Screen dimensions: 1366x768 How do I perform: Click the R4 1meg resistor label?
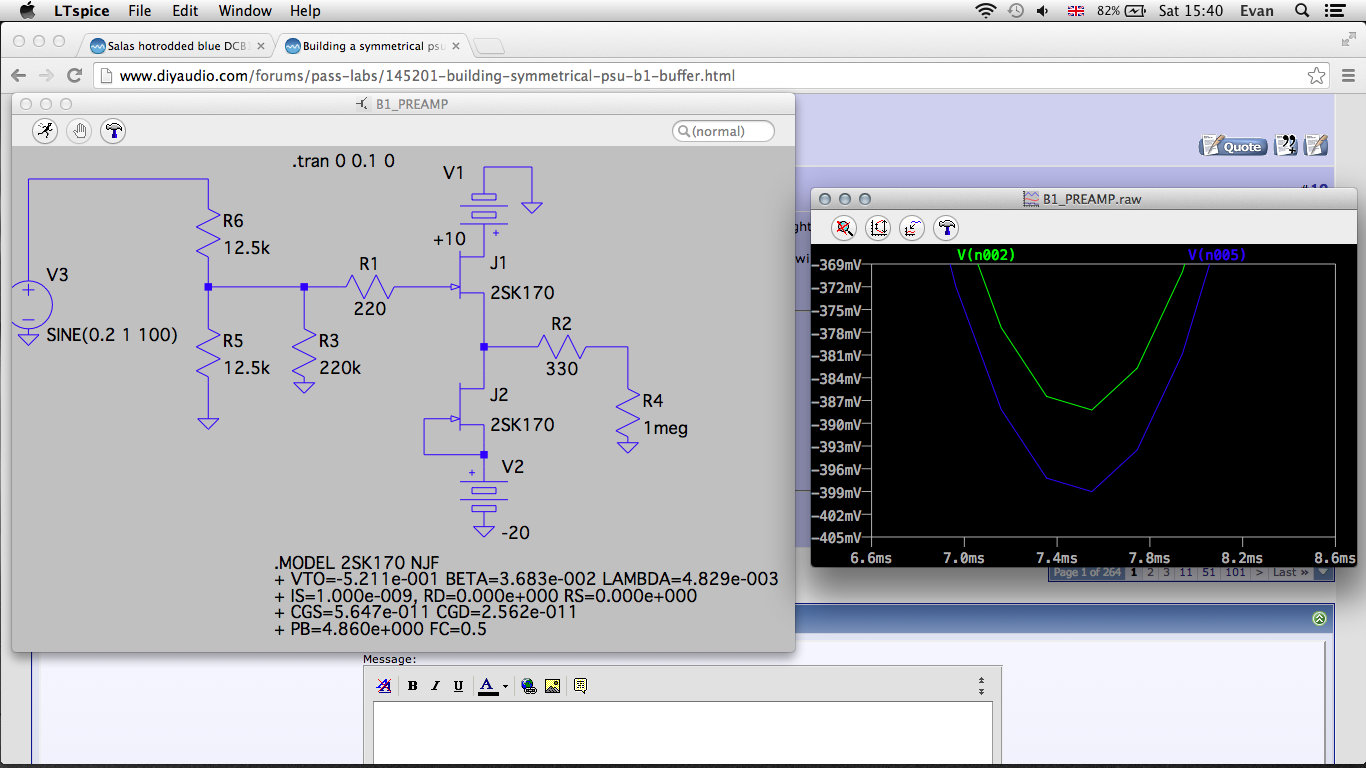coord(664,415)
